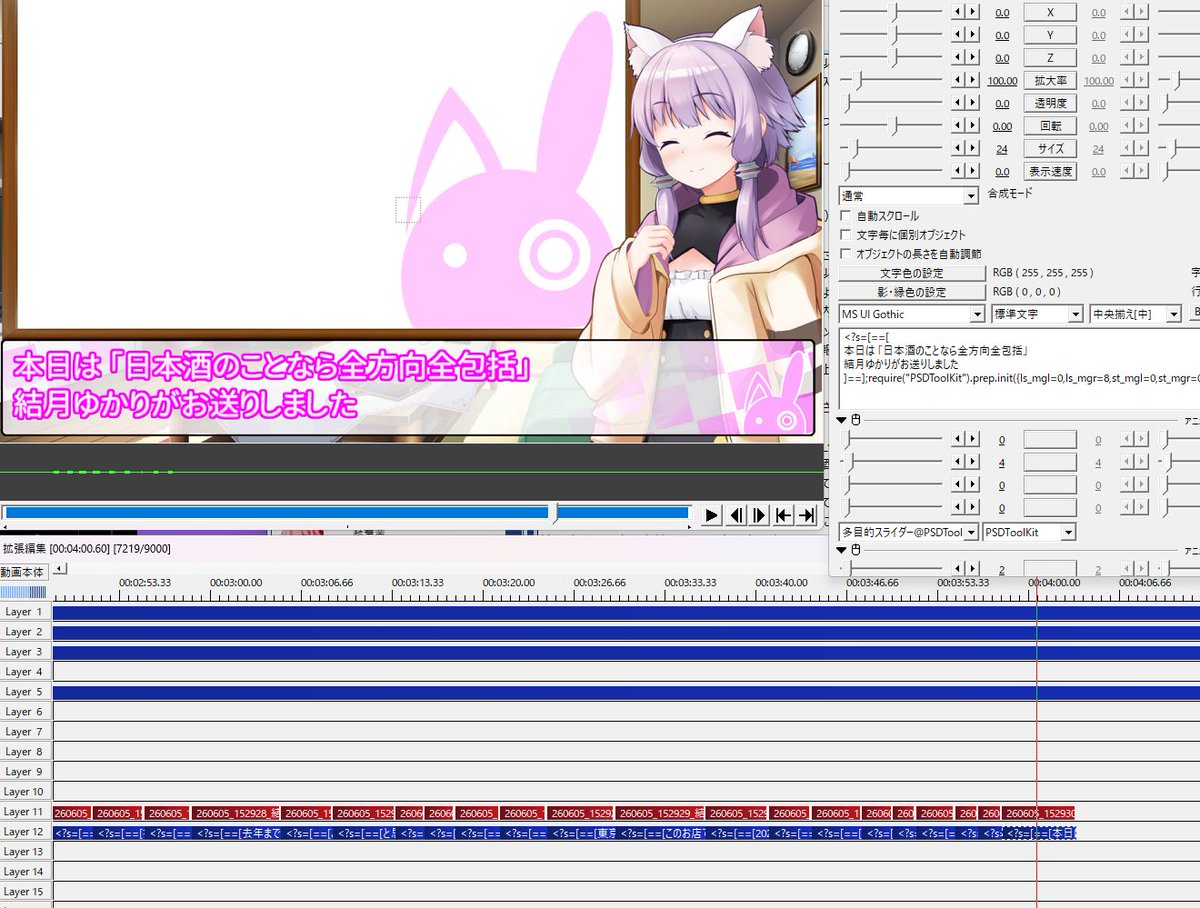1200x908 pixels.
Task: Toggle visibility of Layer 11
Action: click(x=25, y=812)
